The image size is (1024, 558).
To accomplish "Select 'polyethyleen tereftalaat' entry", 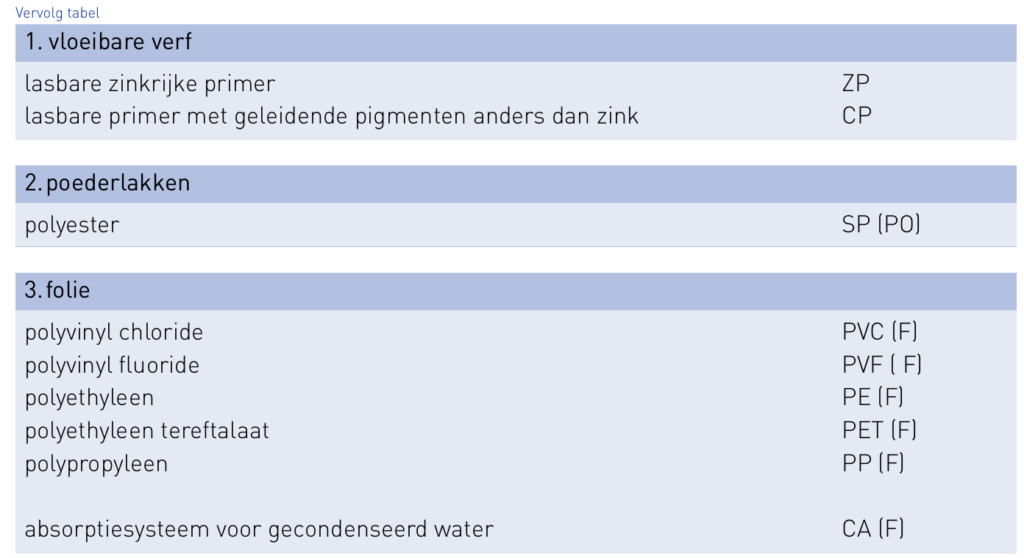I will point(148,431).
